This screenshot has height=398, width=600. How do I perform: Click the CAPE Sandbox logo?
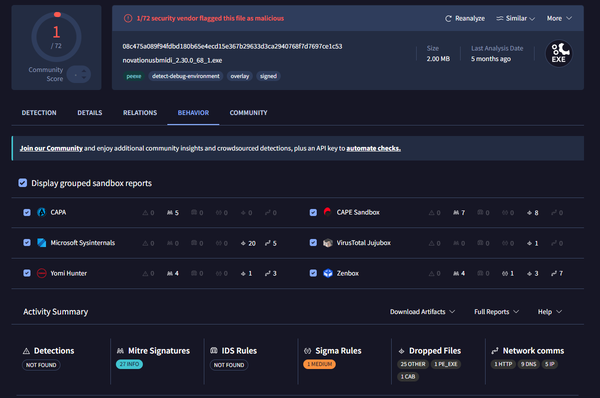point(327,212)
